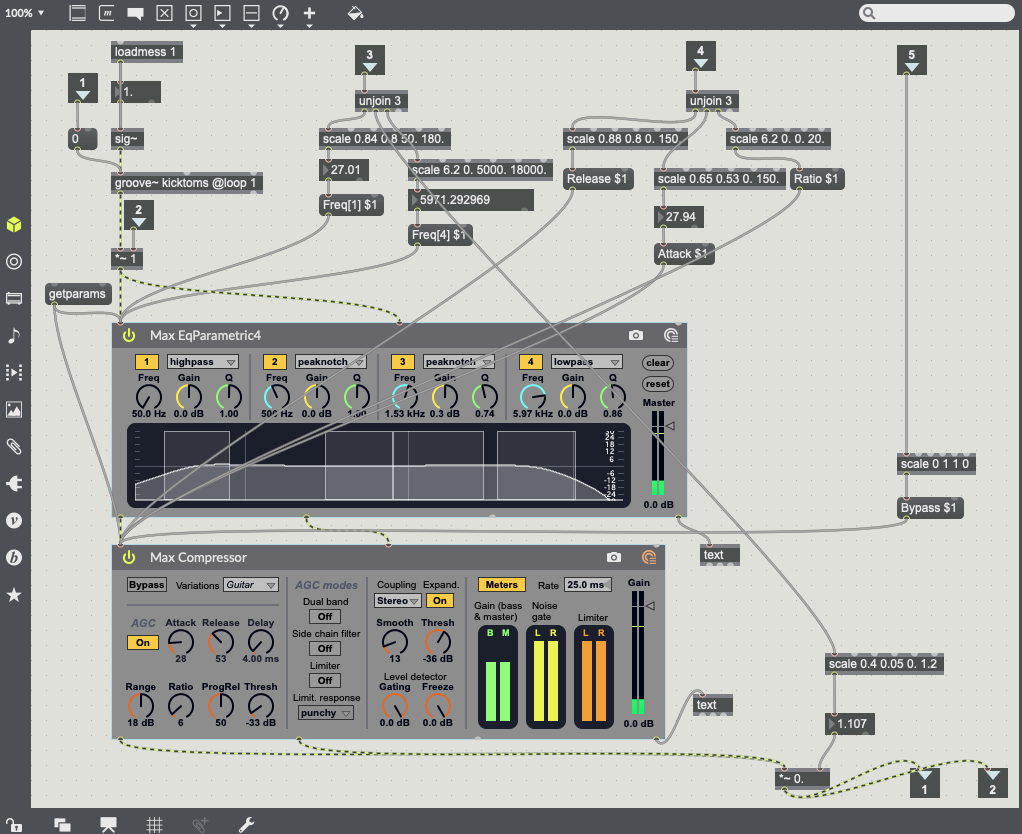Open the Plug-ins browser in sidebar
Screen dimensions: 1022x834
(14, 483)
